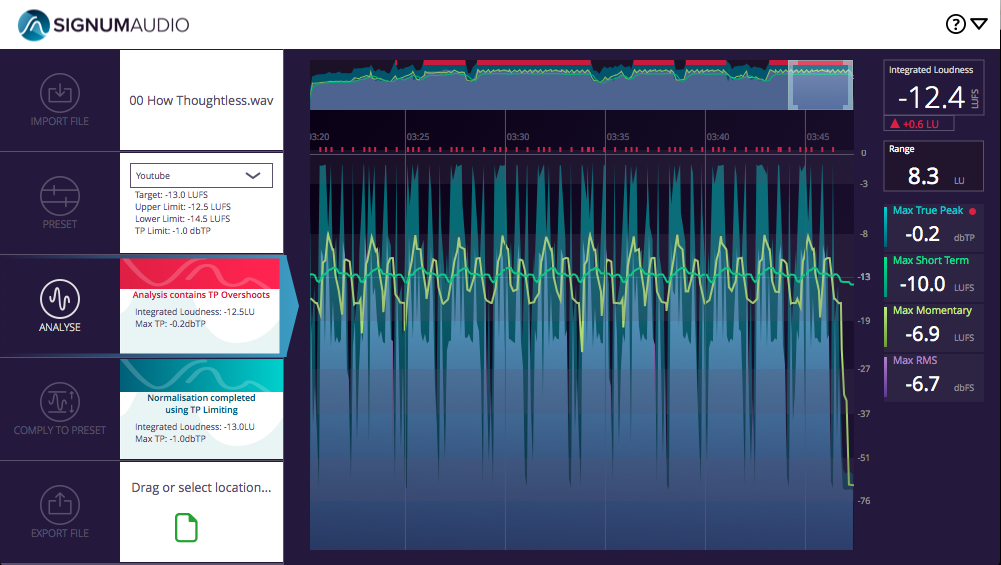Screen dimensions: 1001x565
Task: Open the Comply To Preset icon
Action: tap(59, 402)
